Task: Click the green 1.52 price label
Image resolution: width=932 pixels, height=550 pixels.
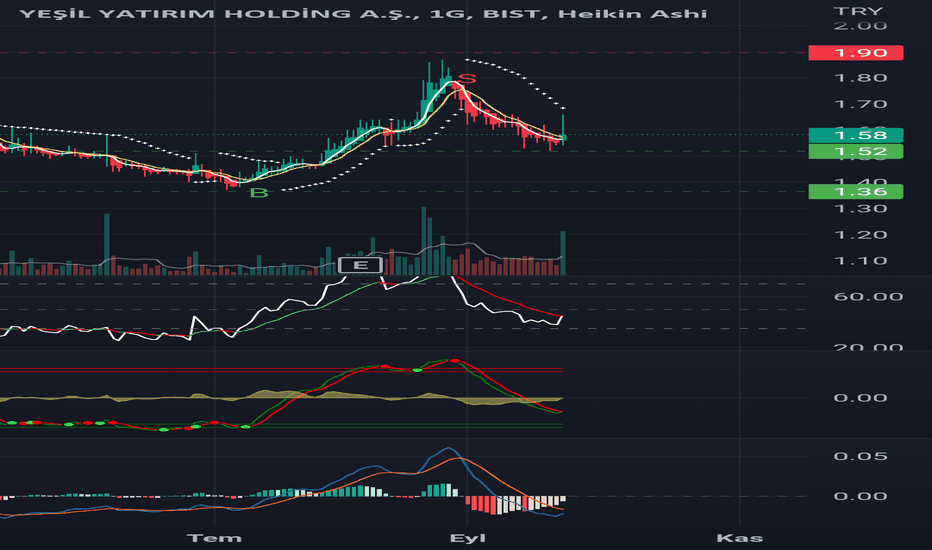Action: [x=856, y=152]
